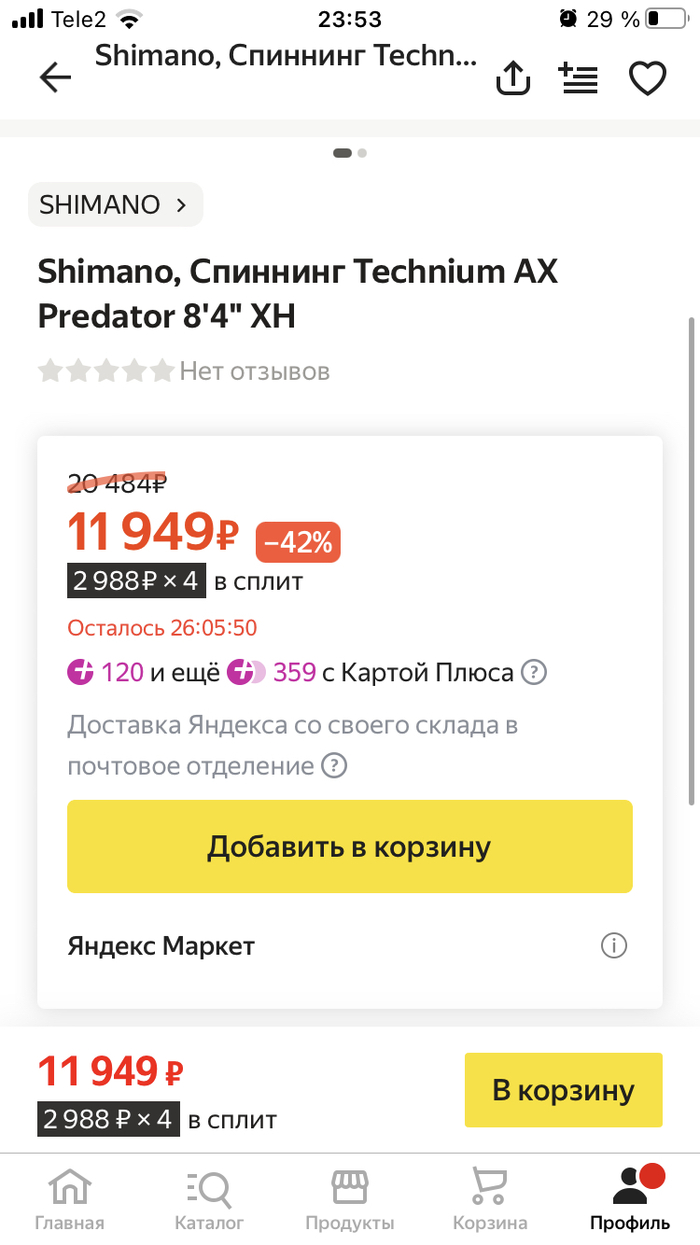Open the Каталог tab

pyautogui.click(x=209, y=1198)
